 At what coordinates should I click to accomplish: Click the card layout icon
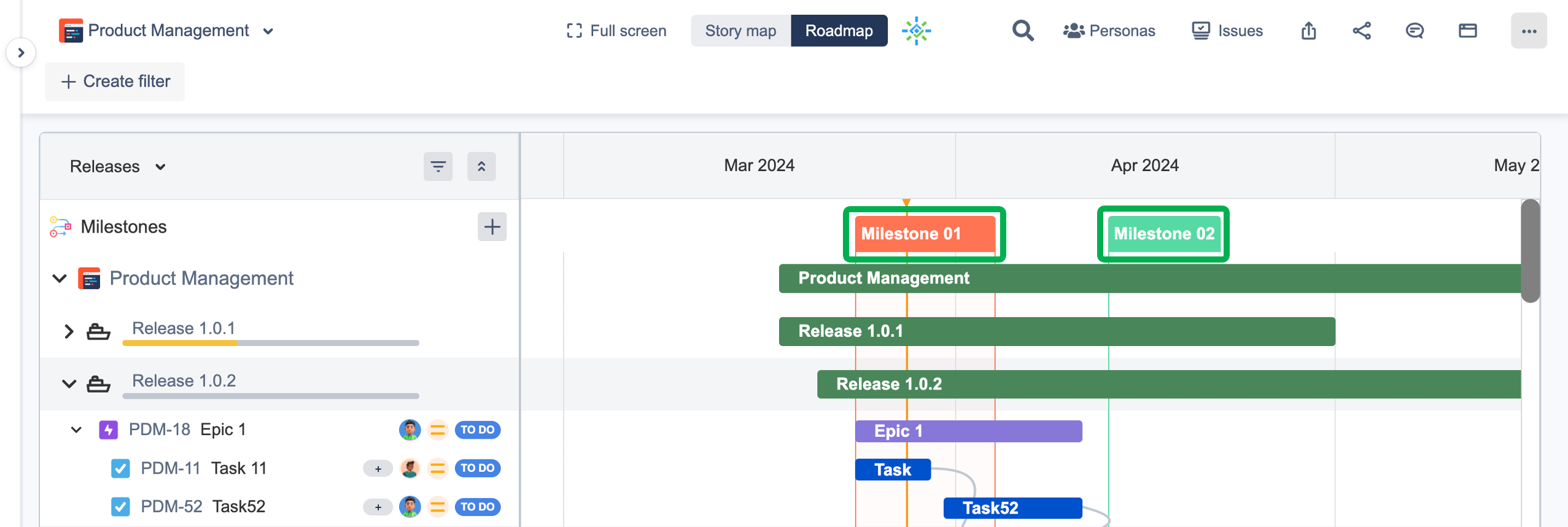[x=1467, y=31]
